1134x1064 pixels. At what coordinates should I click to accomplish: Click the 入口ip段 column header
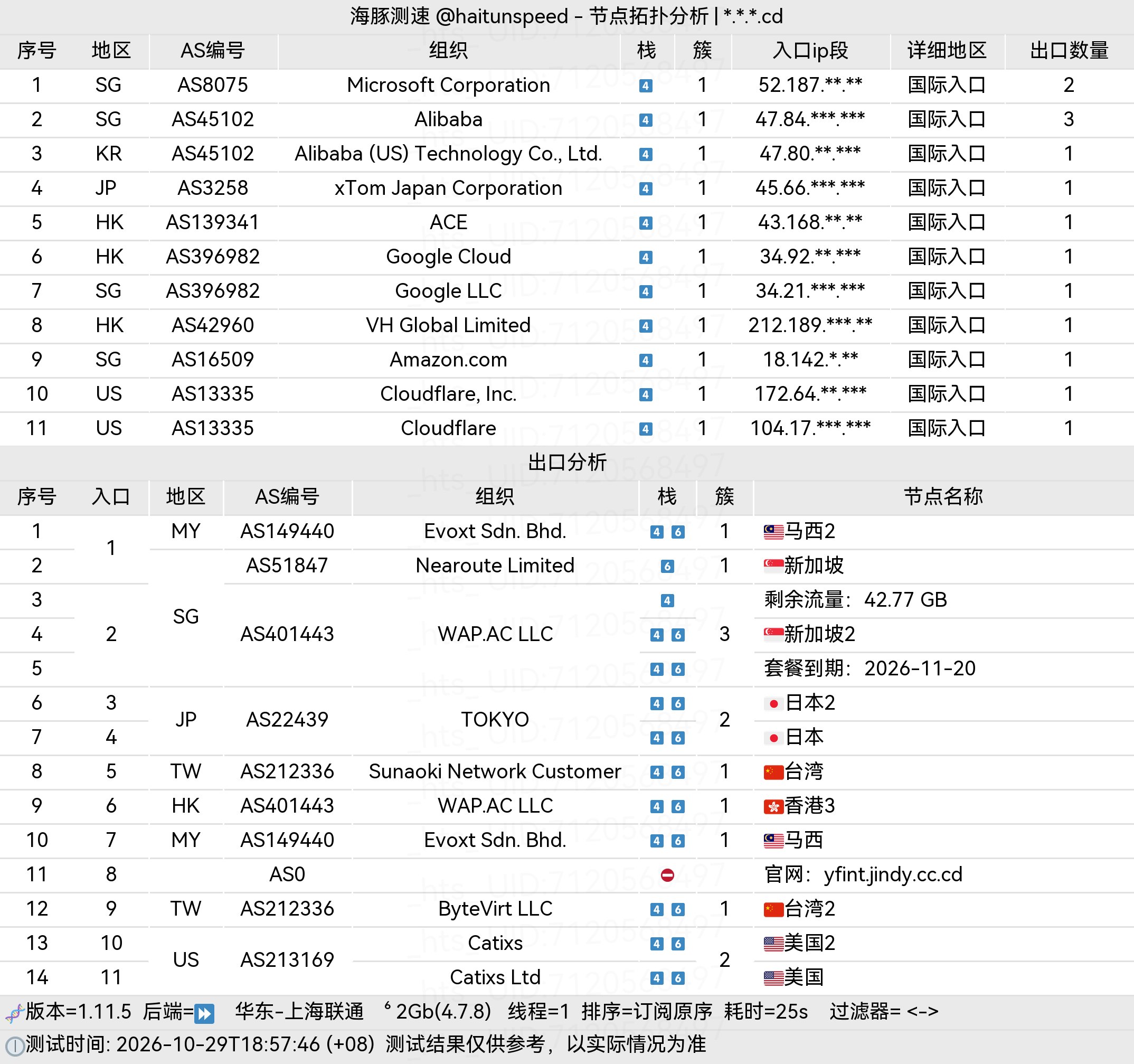click(x=810, y=51)
